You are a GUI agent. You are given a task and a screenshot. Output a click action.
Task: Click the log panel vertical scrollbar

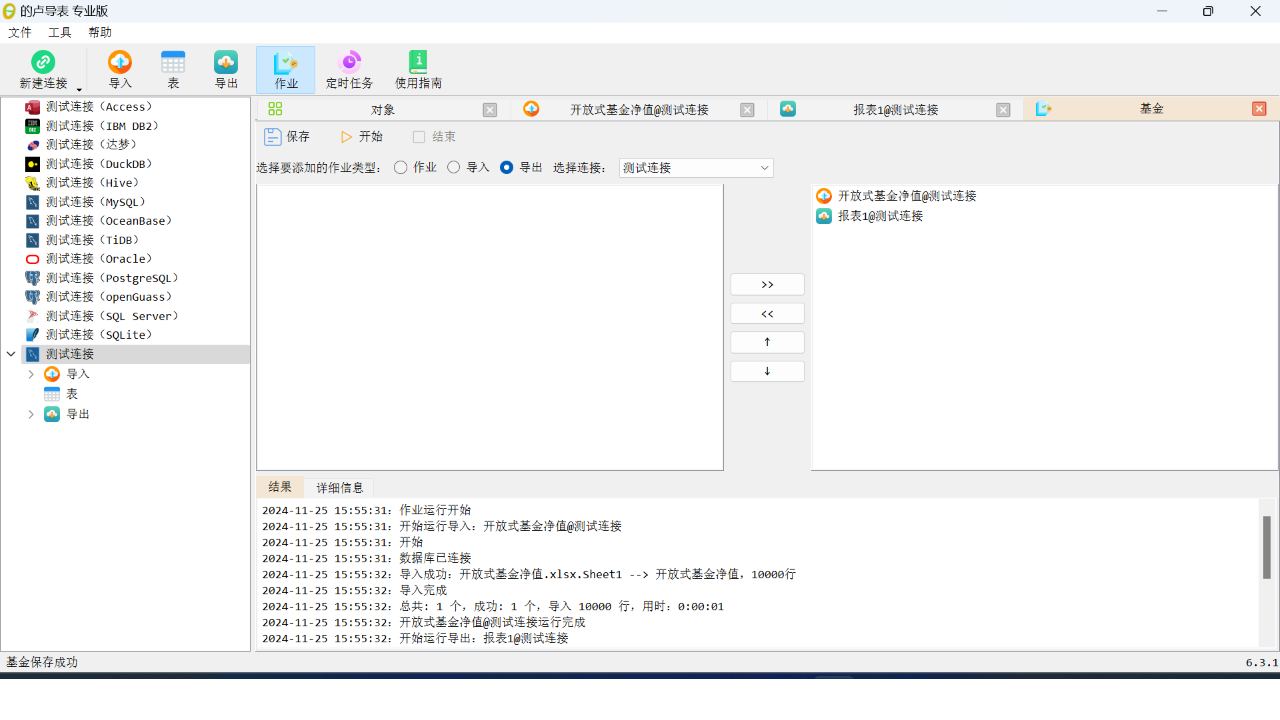(x=1267, y=547)
